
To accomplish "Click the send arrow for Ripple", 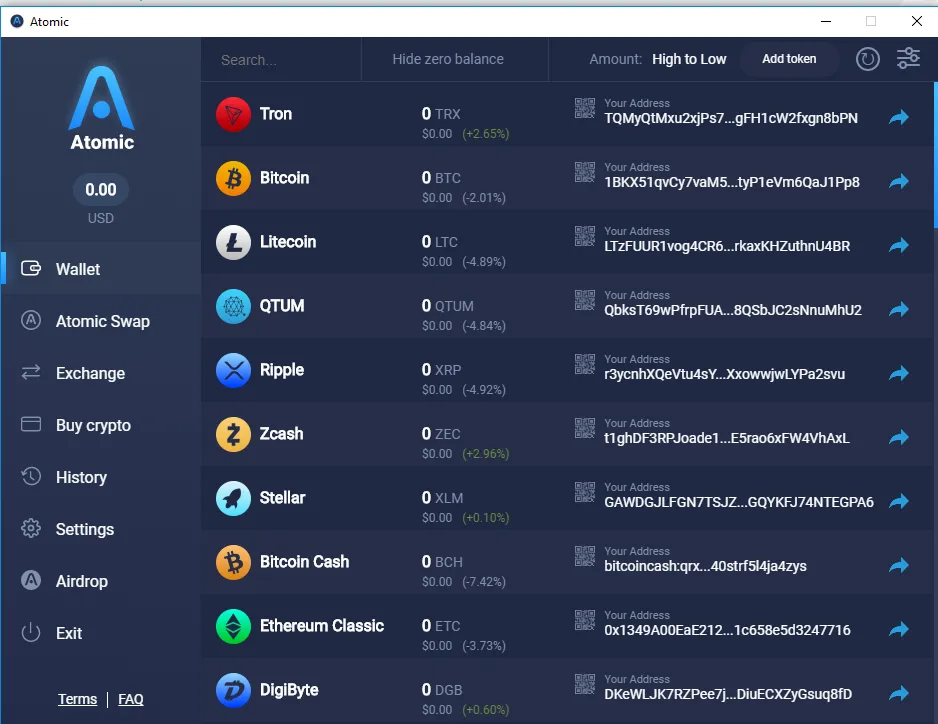I will click(x=899, y=373).
